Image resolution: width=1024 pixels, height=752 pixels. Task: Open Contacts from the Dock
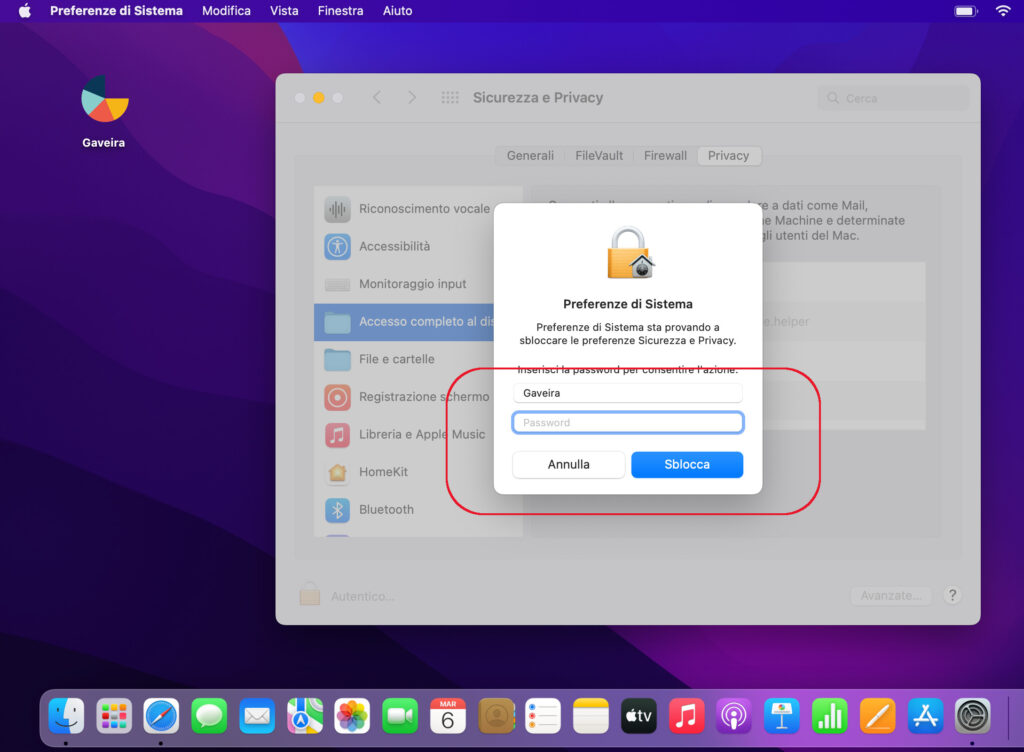(496, 715)
